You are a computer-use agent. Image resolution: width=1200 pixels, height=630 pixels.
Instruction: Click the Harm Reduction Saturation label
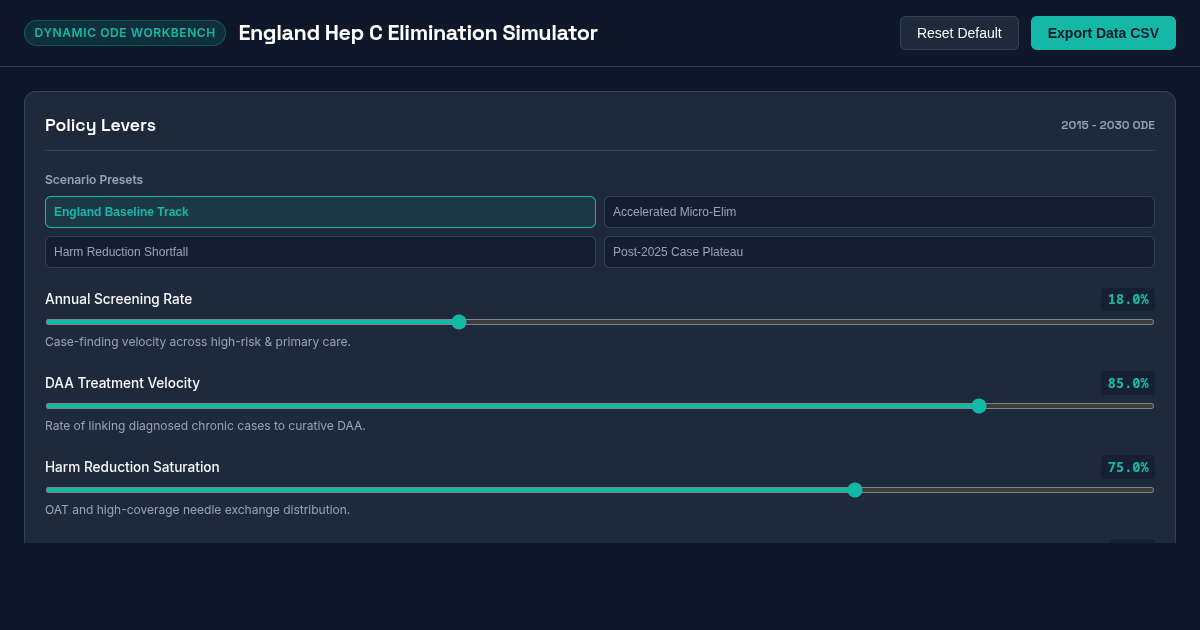(x=132, y=467)
